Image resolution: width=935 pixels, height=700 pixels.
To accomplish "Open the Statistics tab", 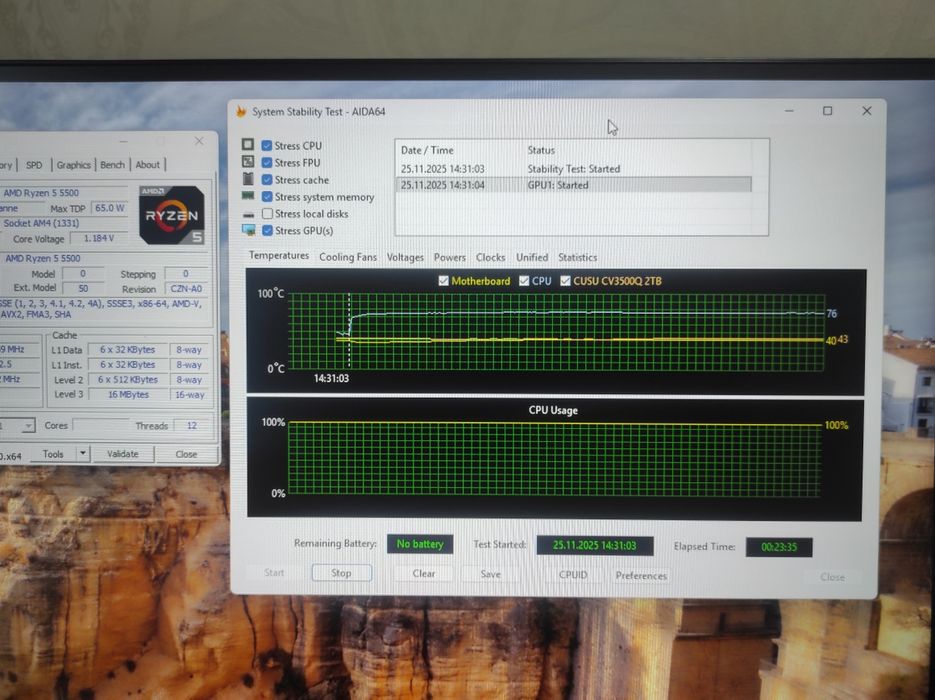I will coord(577,257).
